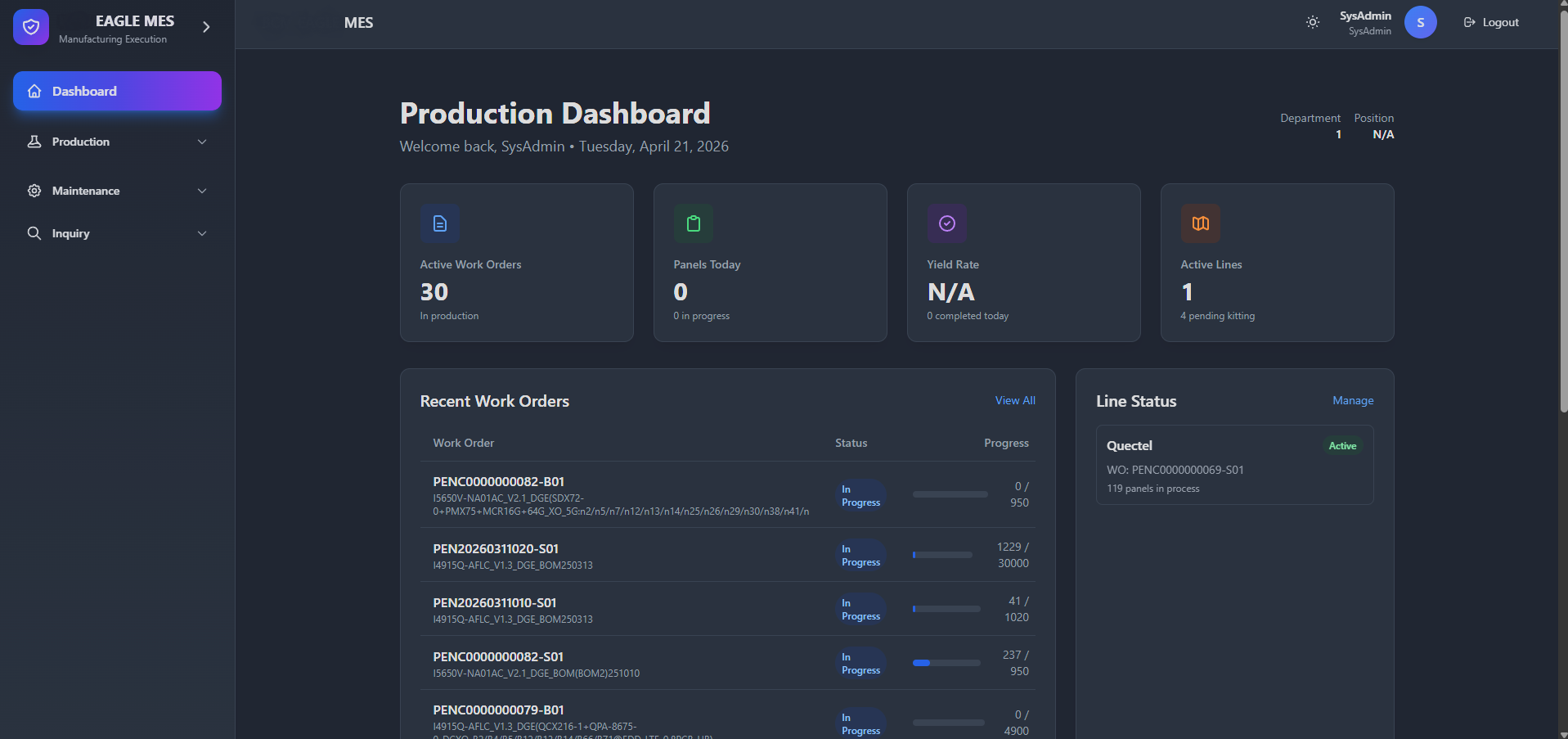Open work order PEN20260311020-S01
The height and width of the screenshot is (739, 1568).
tap(496, 549)
